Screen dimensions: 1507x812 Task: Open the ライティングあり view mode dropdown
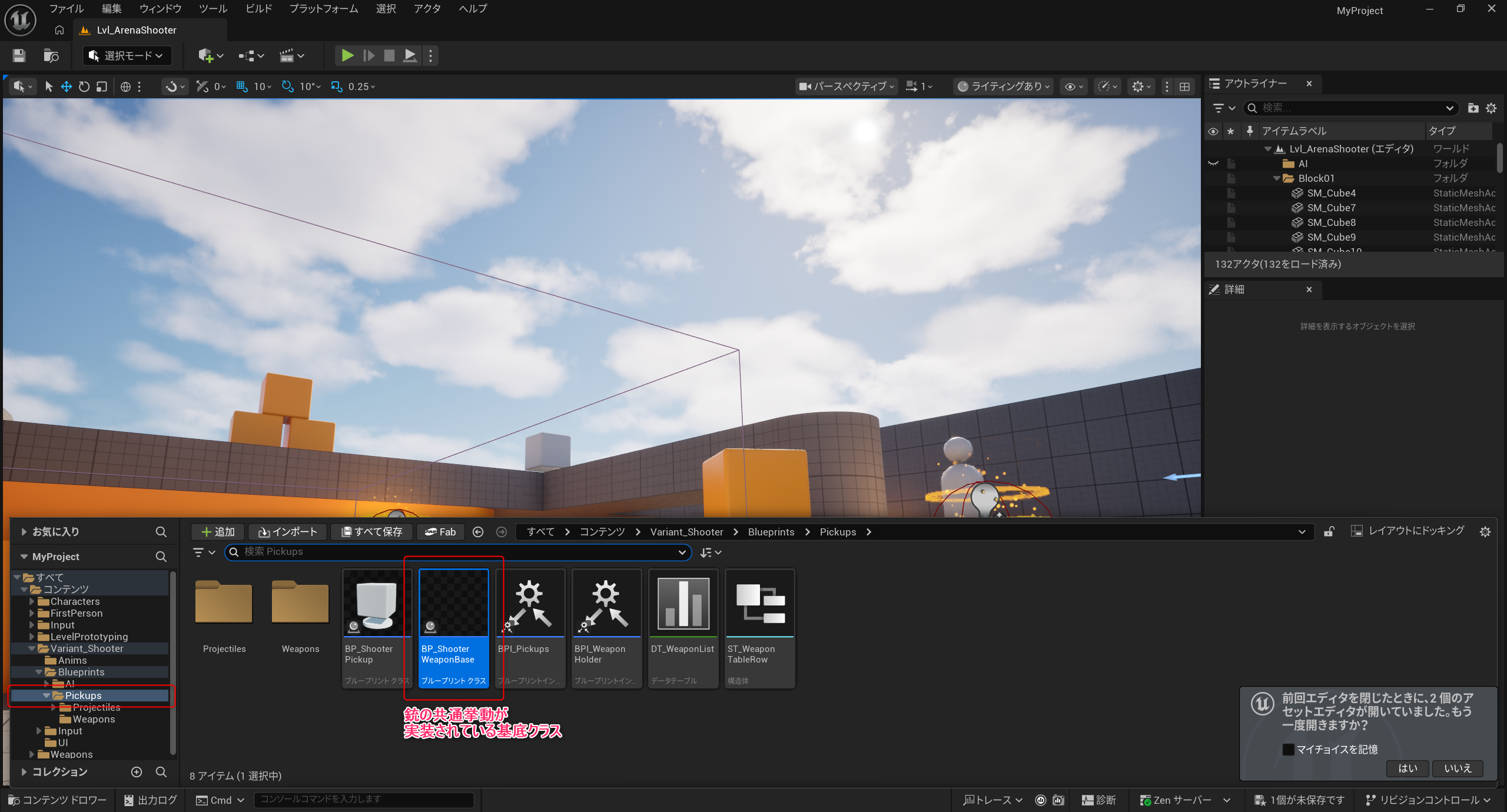[1004, 86]
